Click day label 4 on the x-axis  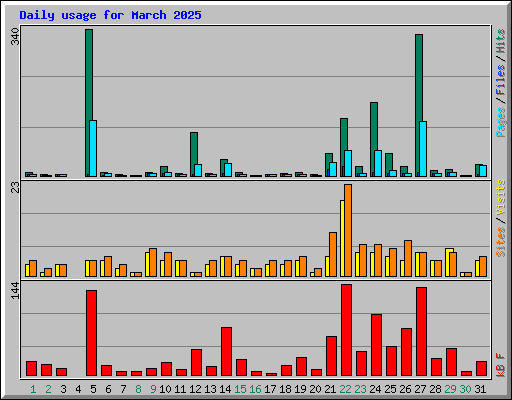pyautogui.click(x=78, y=389)
